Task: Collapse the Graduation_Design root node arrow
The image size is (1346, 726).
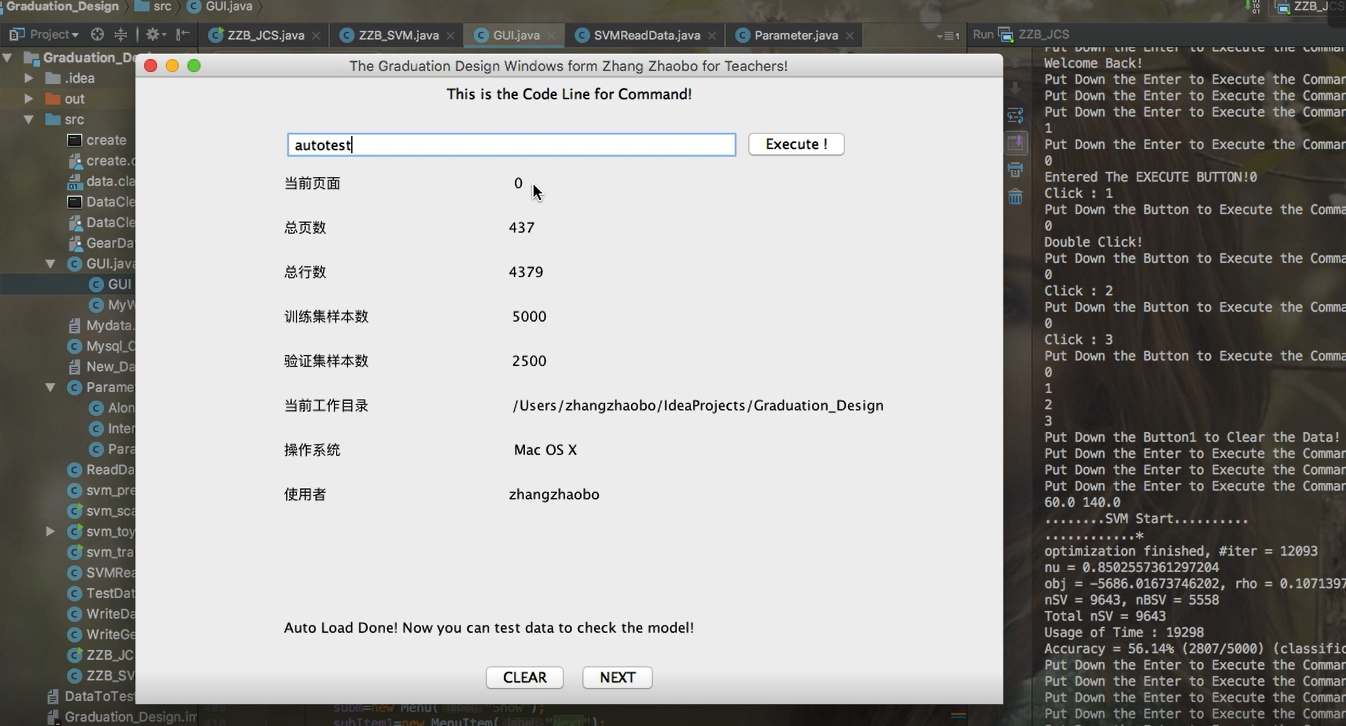Action: [x=8, y=58]
